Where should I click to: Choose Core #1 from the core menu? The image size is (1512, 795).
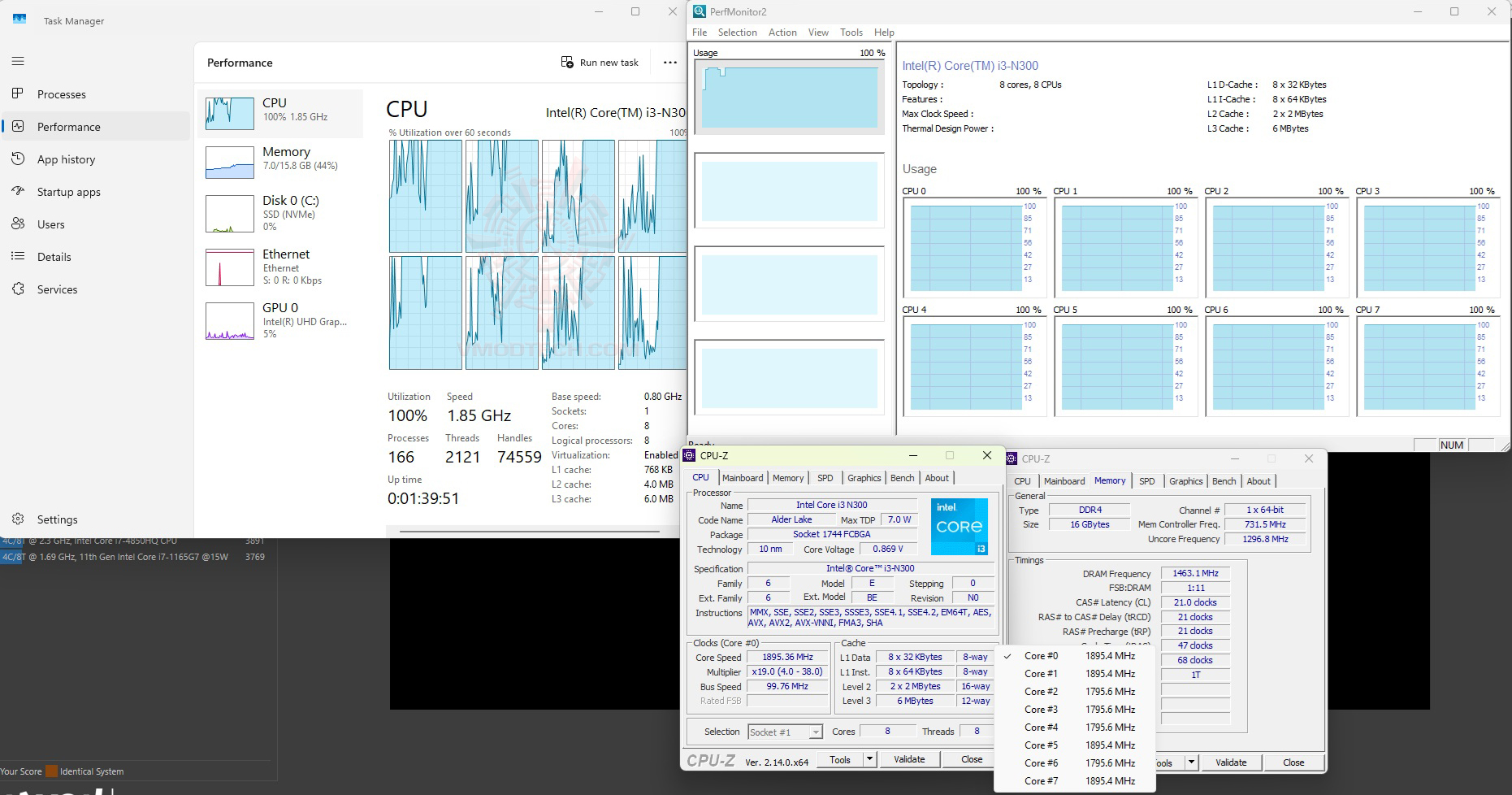point(1074,674)
